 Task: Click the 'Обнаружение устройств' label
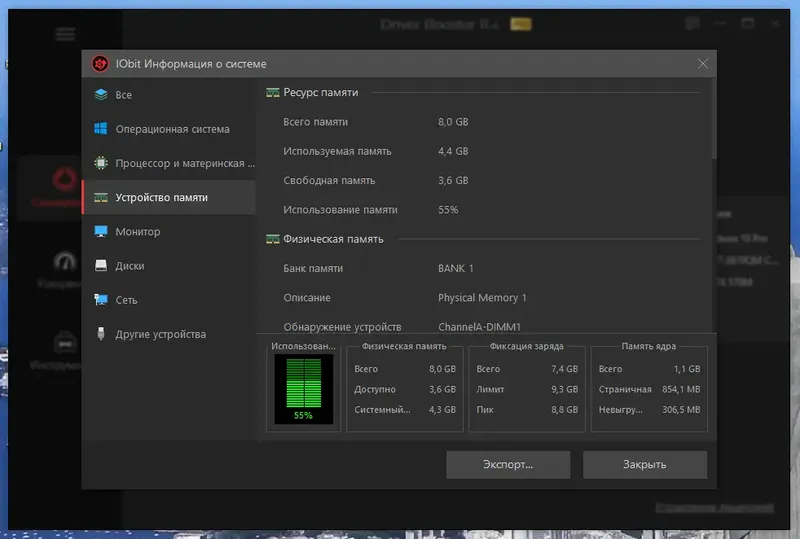click(342, 327)
